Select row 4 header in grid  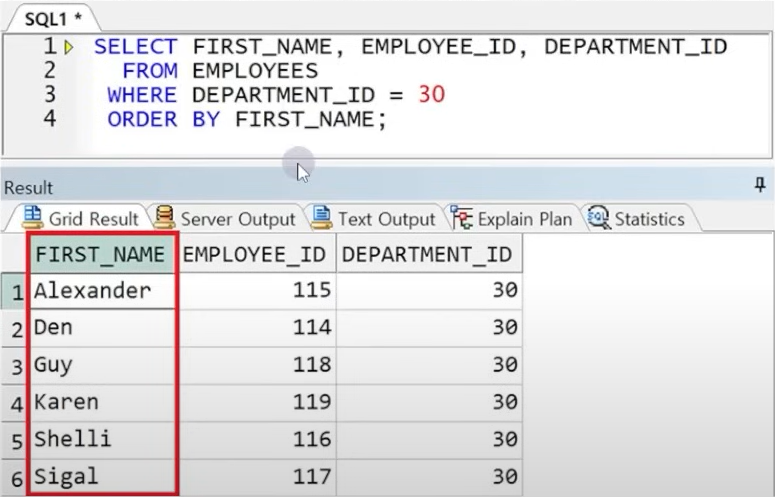pyautogui.click(x=14, y=403)
